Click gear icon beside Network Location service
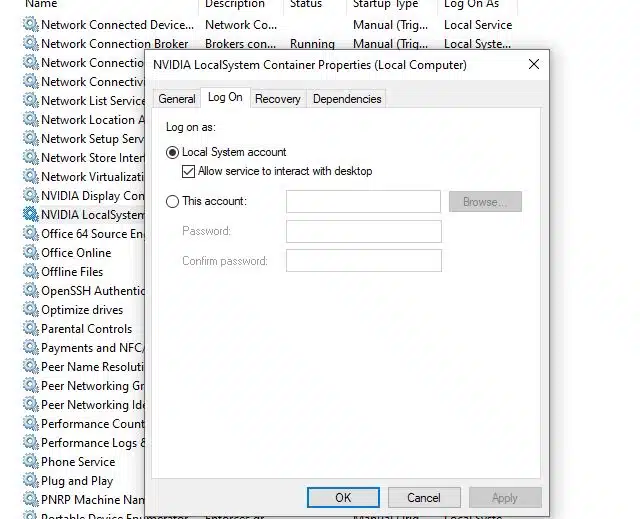Image resolution: width=640 pixels, height=519 pixels. tap(31, 120)
